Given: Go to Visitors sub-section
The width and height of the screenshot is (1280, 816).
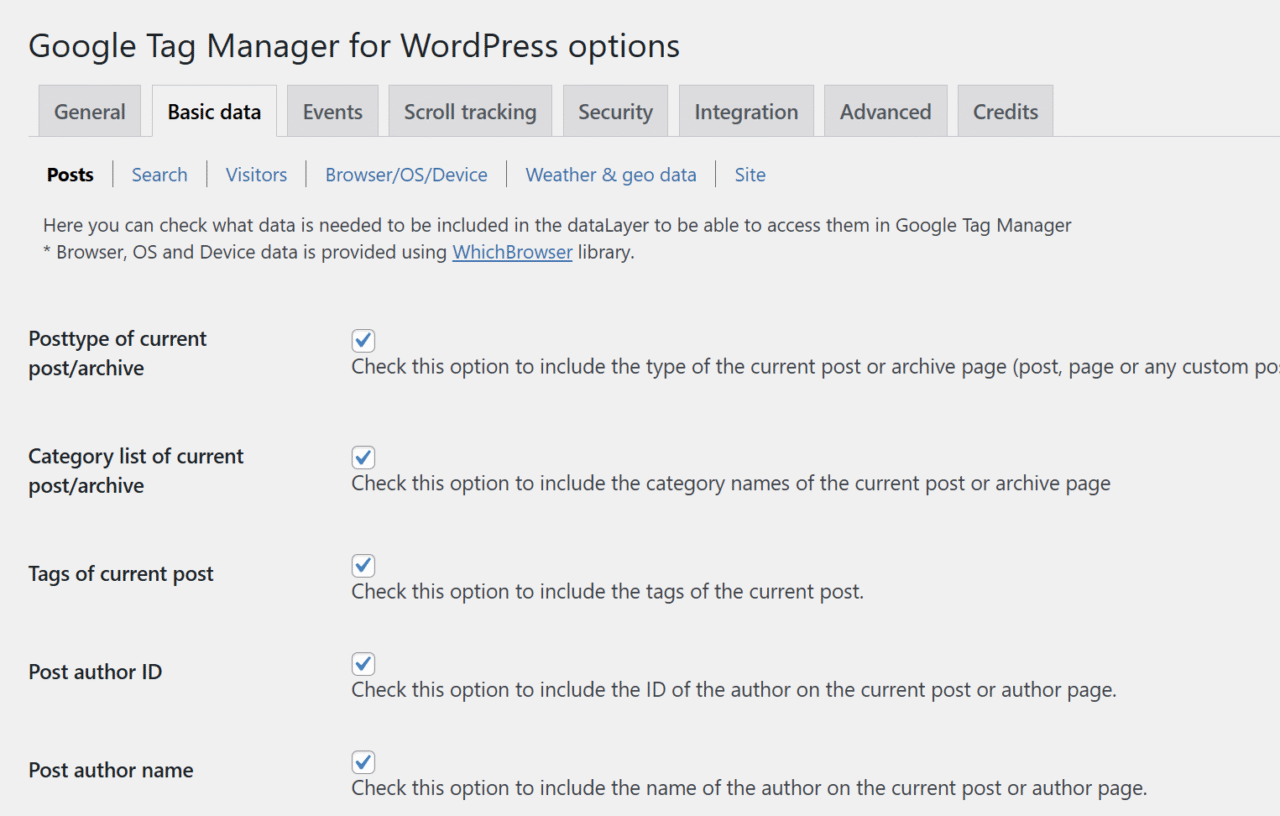Looking at the screenshot, I should 256,174.
